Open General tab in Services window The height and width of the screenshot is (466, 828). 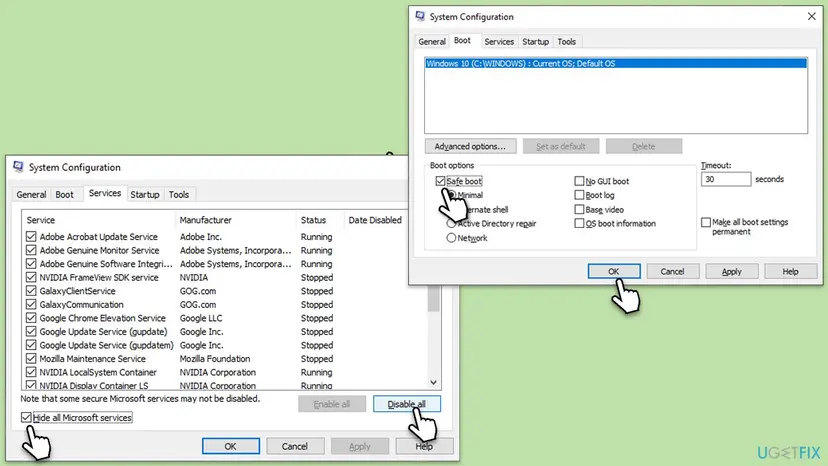pos(31,194)
